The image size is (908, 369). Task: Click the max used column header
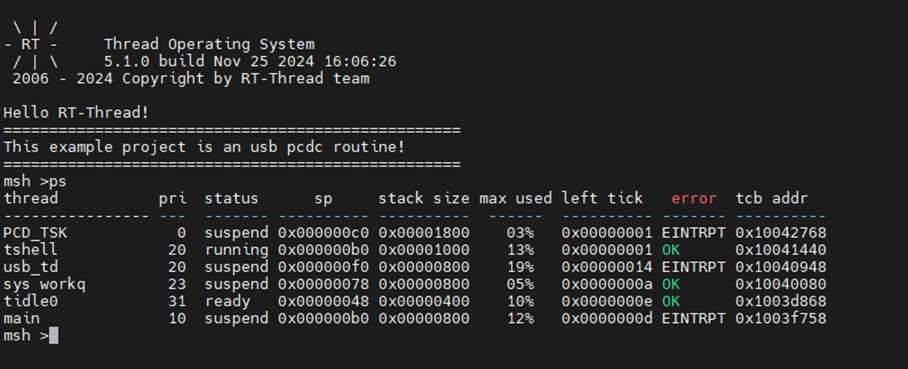click(x=515, y=199)
